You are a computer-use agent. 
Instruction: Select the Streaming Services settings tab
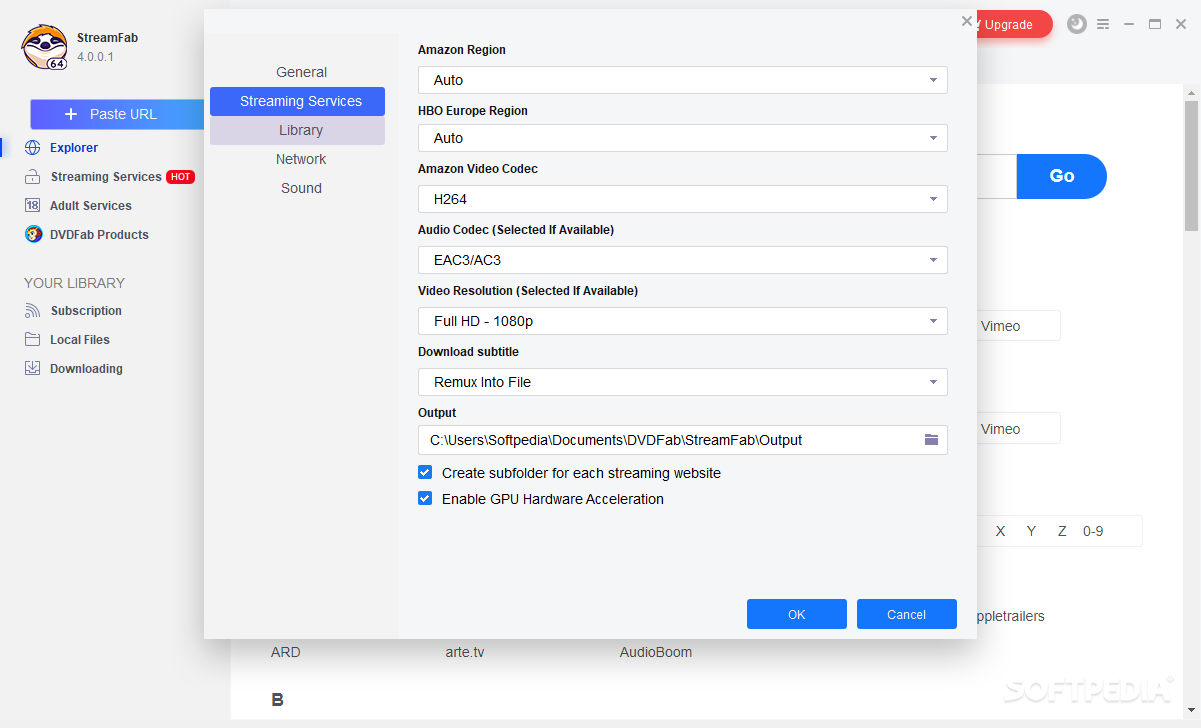click(x=297, y=101)
